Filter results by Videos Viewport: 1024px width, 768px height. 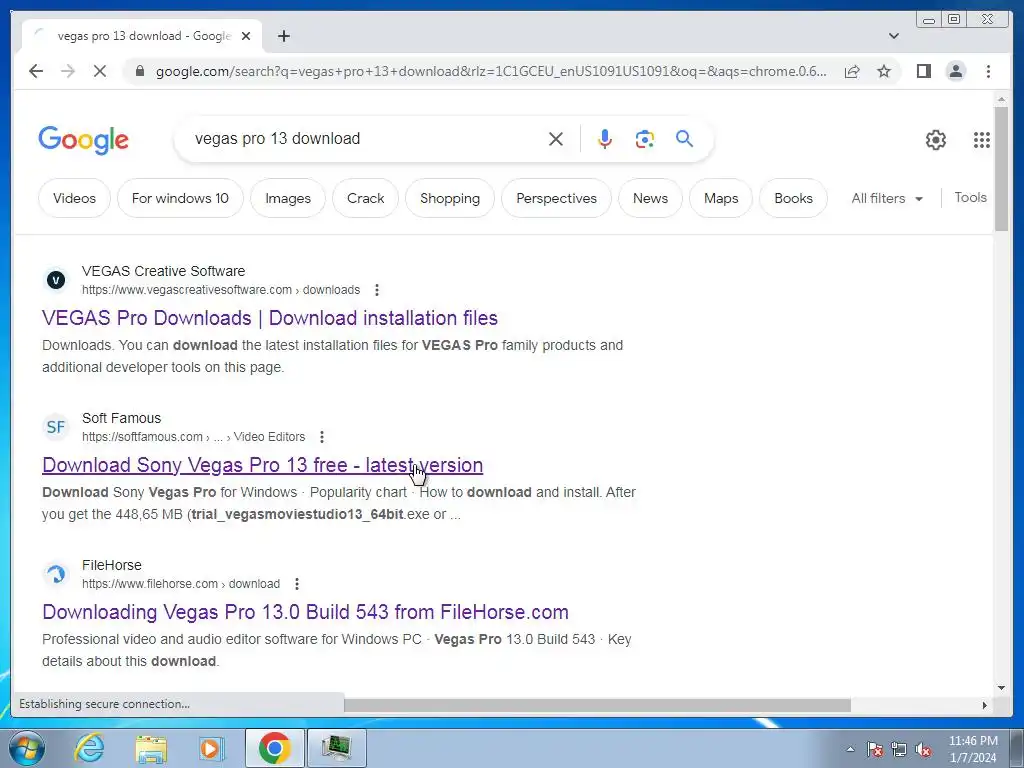point(74,198)
